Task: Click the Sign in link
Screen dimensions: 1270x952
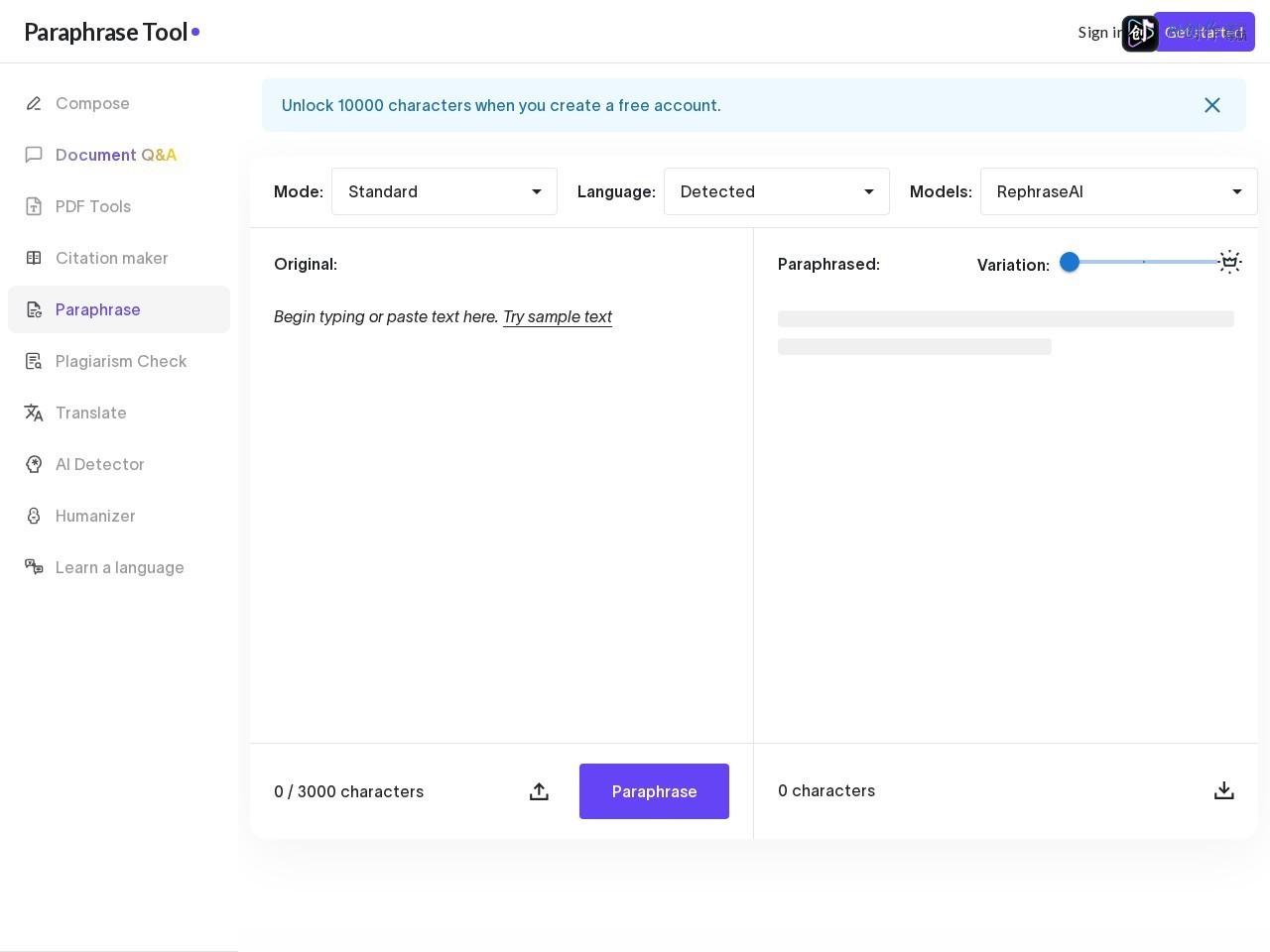Action: (x=1099, y=32)
